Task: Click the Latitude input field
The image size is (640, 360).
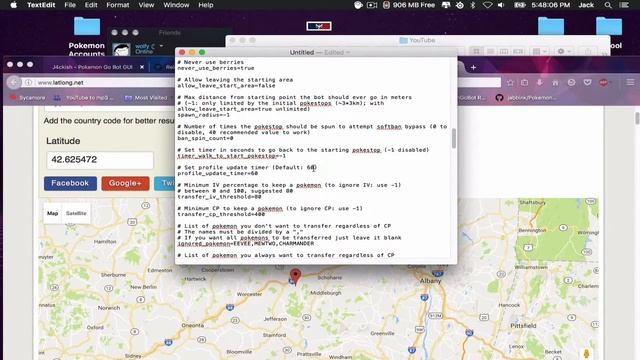Action: (100, 160)
